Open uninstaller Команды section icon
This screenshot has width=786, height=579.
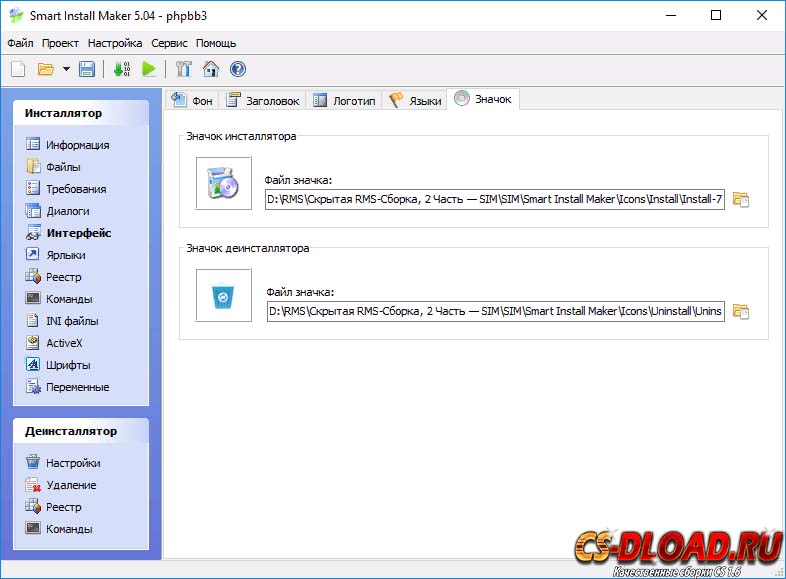[33, 528]
